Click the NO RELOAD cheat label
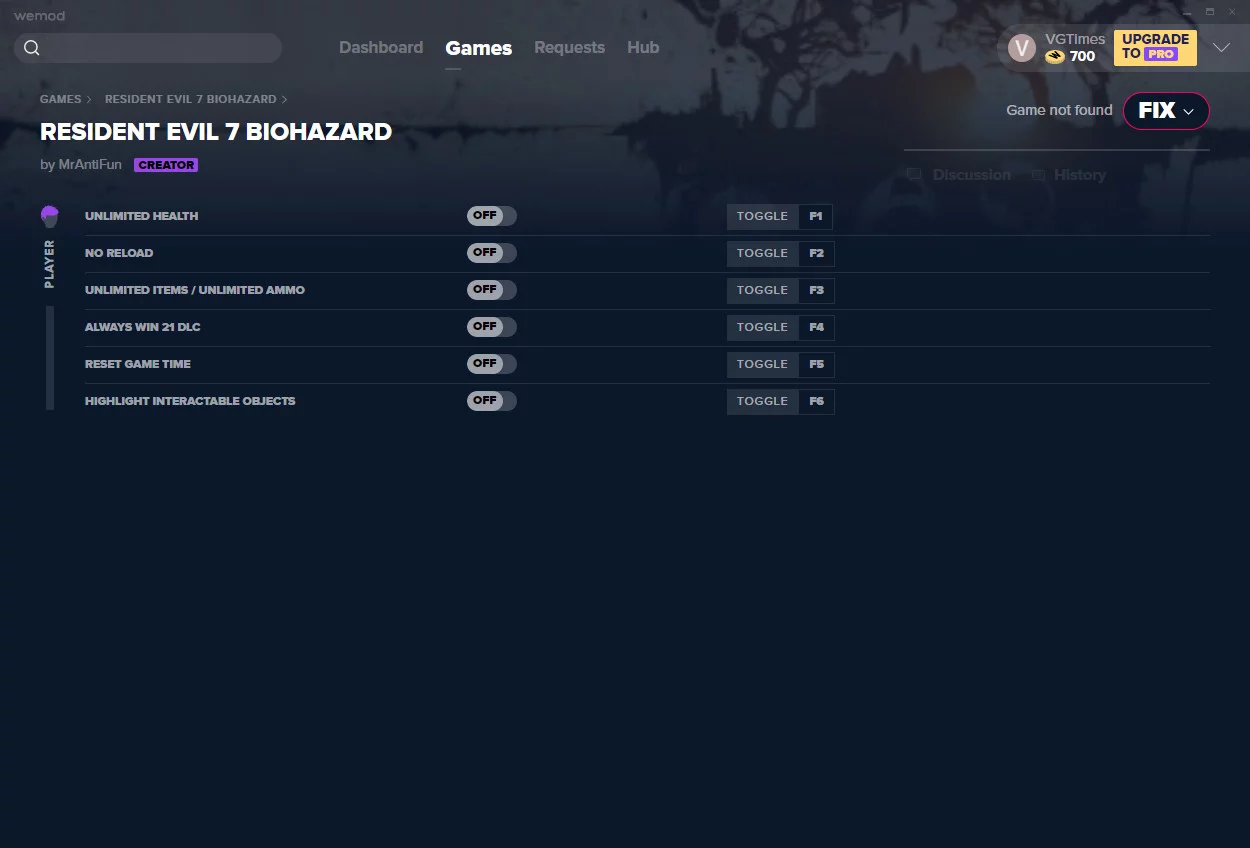This screenshot has height=848, width=1250. click(x=119, y=253)
